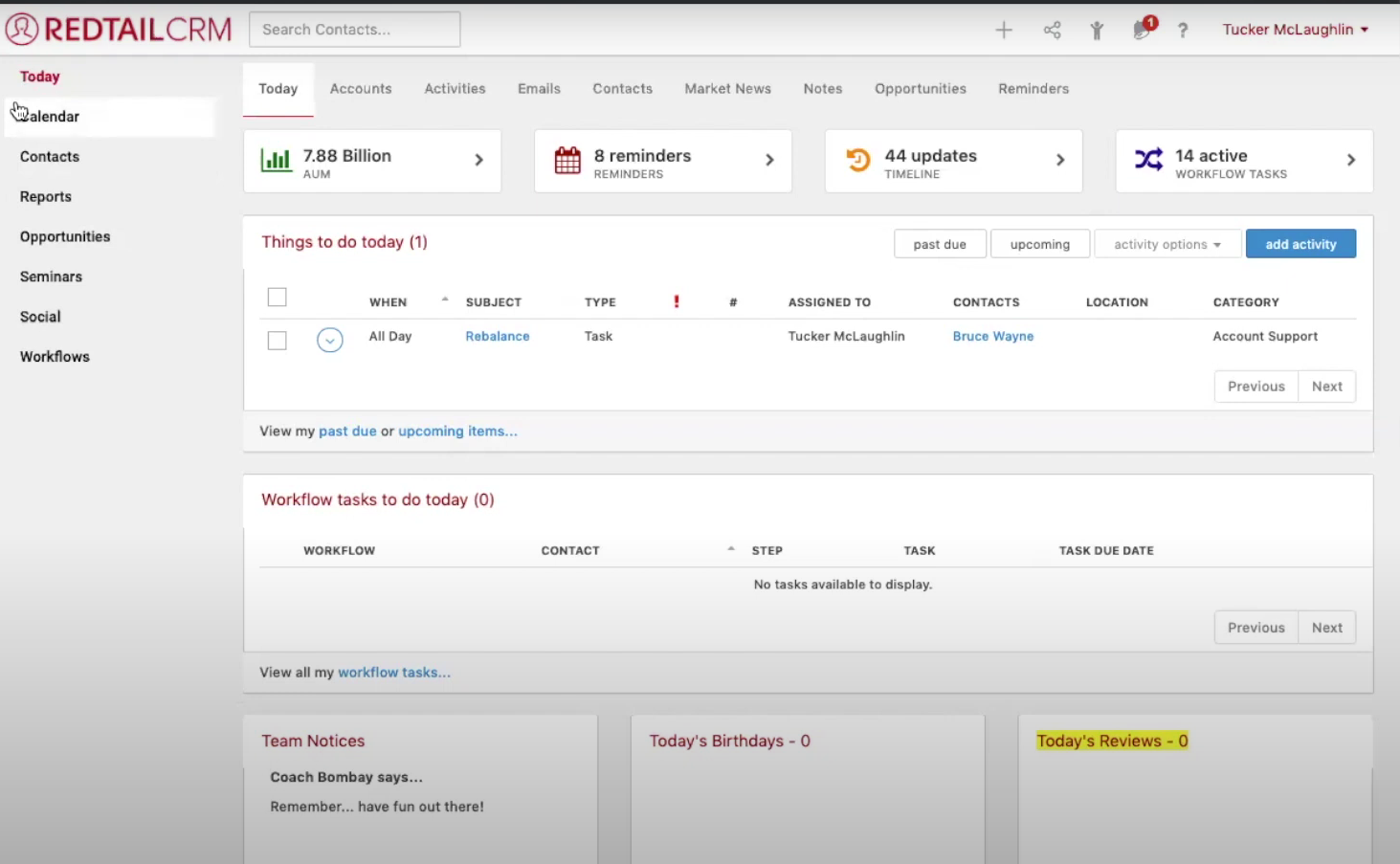Open the activity options dropdown
This screenshot has width=1400, height=864.
point(1167,243)
